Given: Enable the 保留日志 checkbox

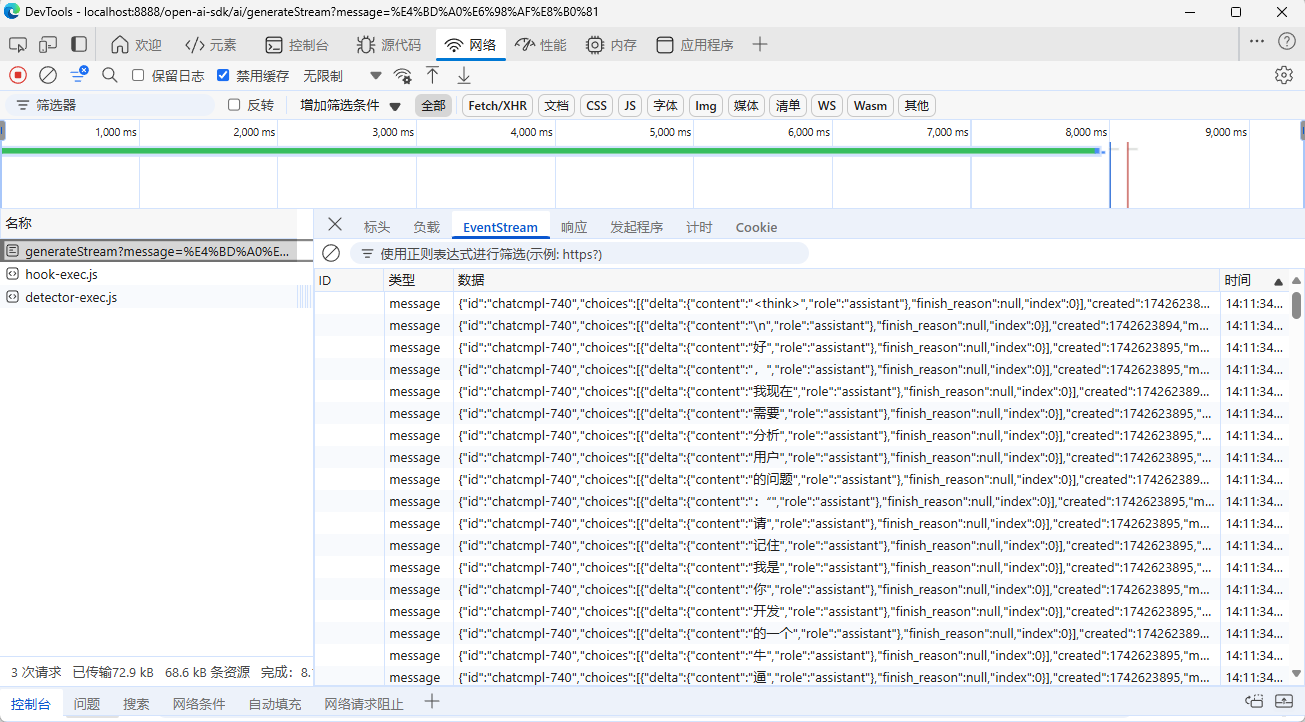Looking at the screenshot, I should coord(139,76).
